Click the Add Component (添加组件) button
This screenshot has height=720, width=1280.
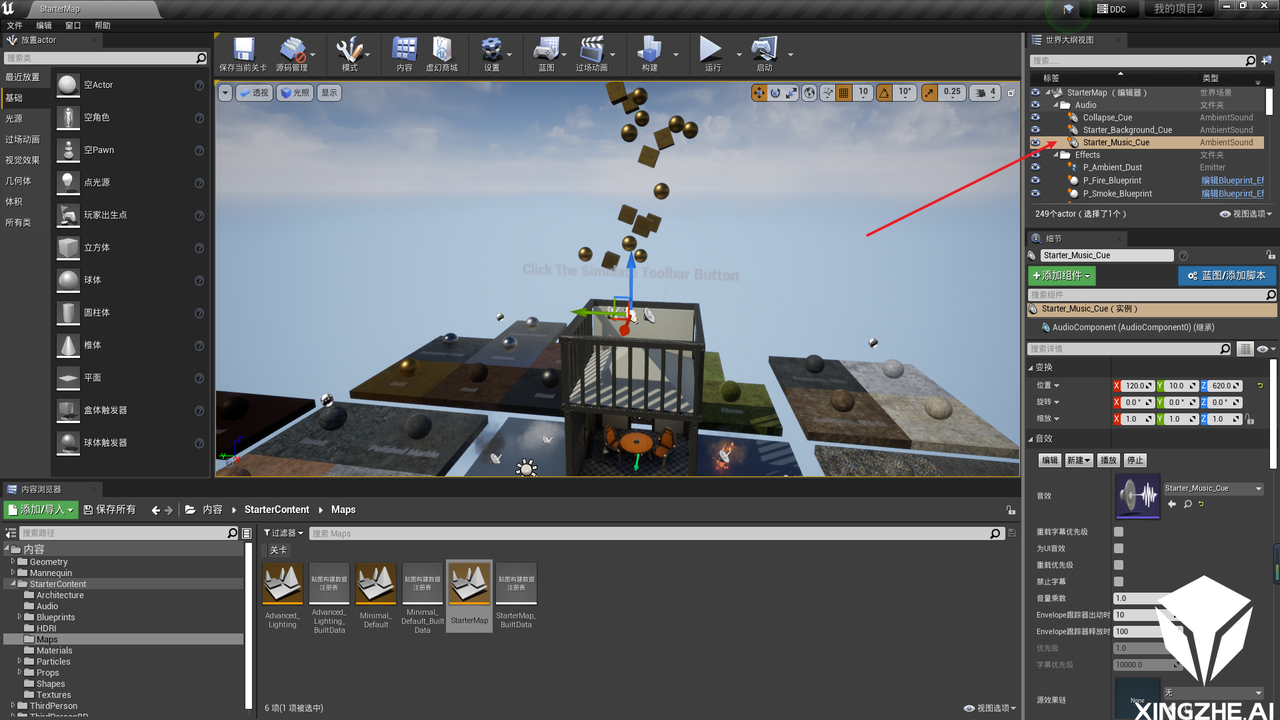[1062, 275]
